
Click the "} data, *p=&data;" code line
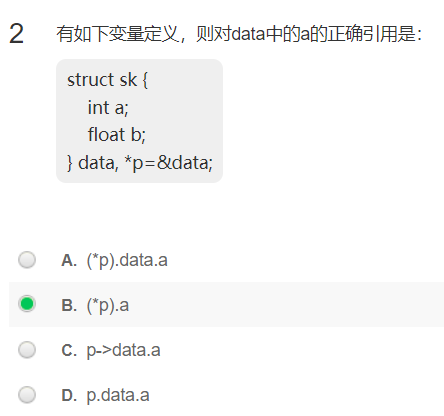point(140,163)
